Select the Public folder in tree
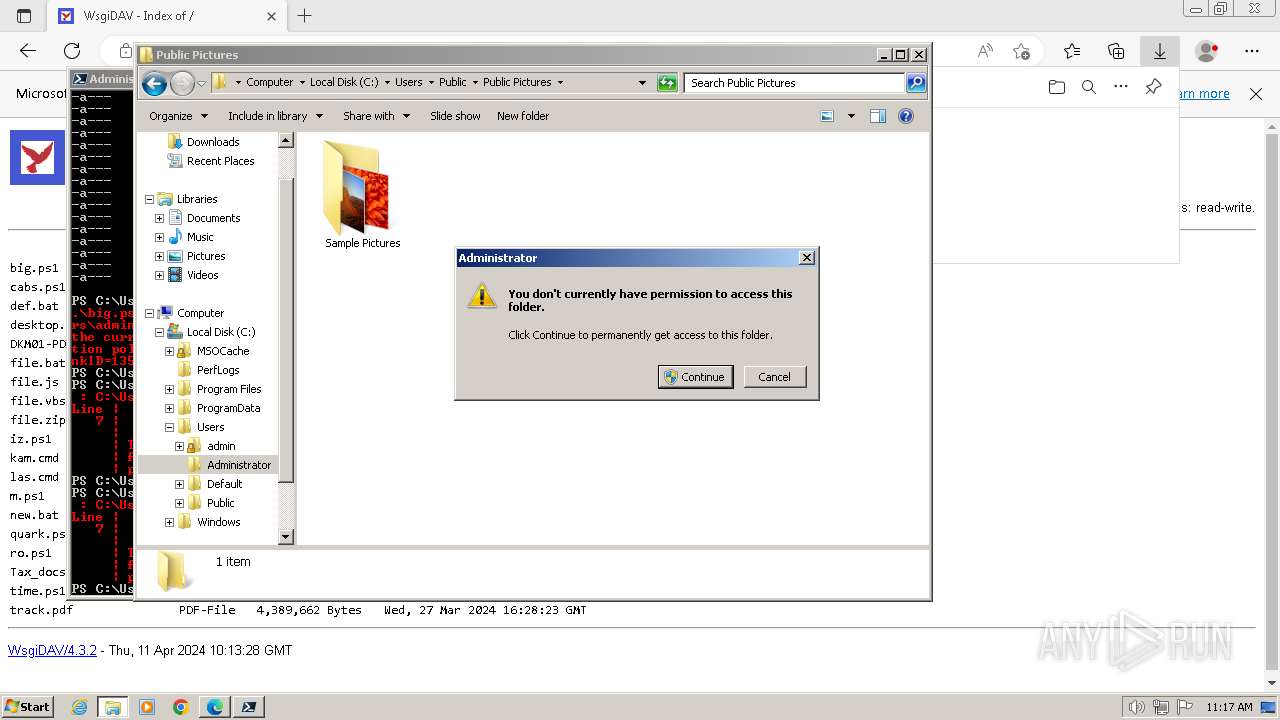This screenshot has height=720, width=1280. [220, 503]
